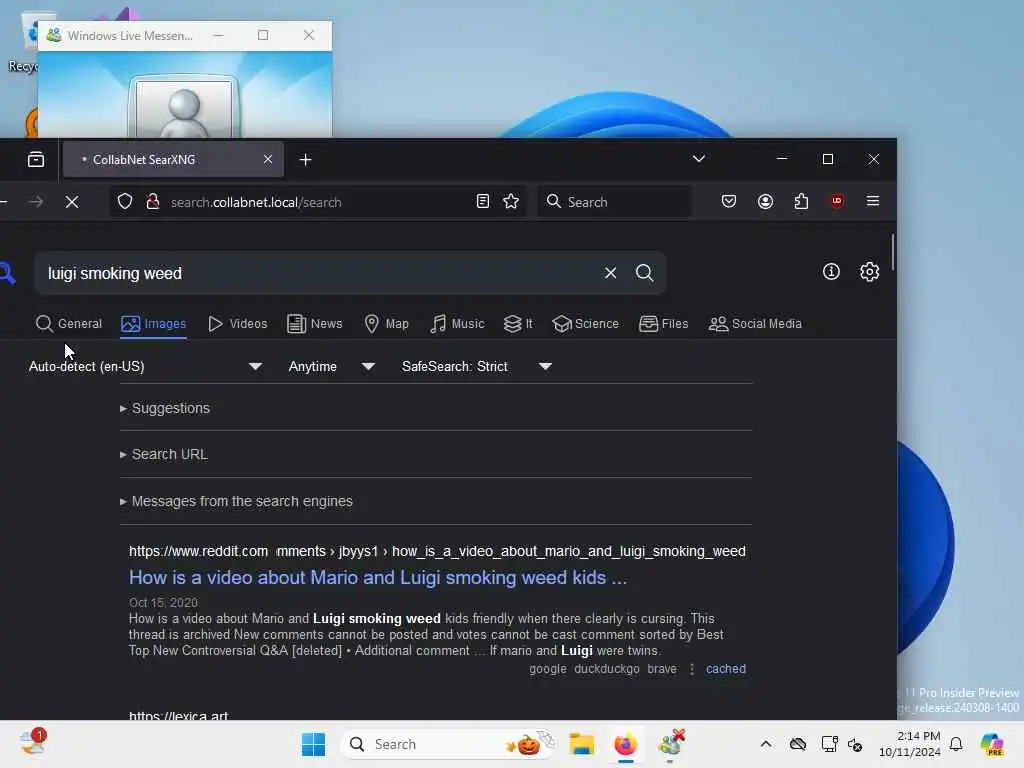Switch to the Map category
This screenshot has height=768, width=1024.
(x=386, y=323)
